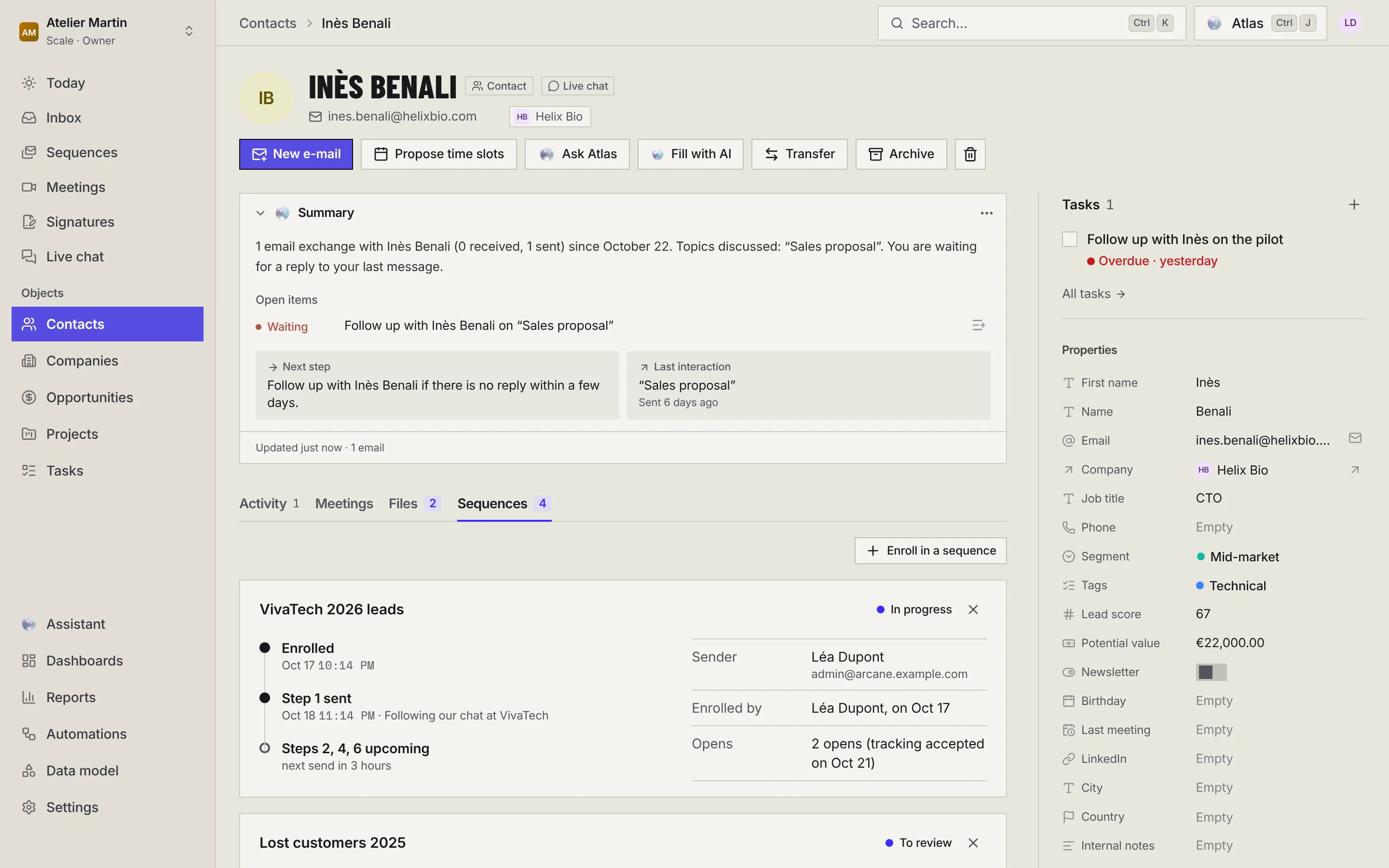Switch to the Activity tab
Image resolution: width=1389 pixels, height=868 pixels.
pyautogui.click(x=269, y=503)
